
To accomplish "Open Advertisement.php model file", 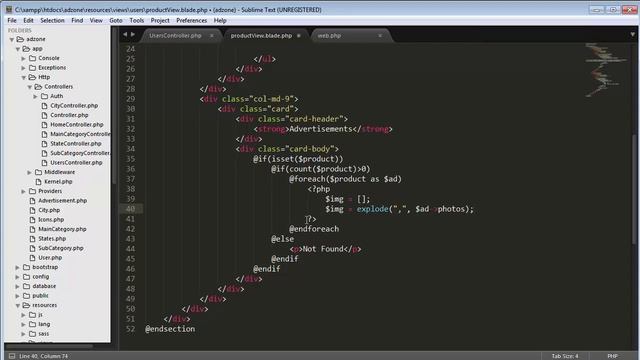I will tap(62, 201).
